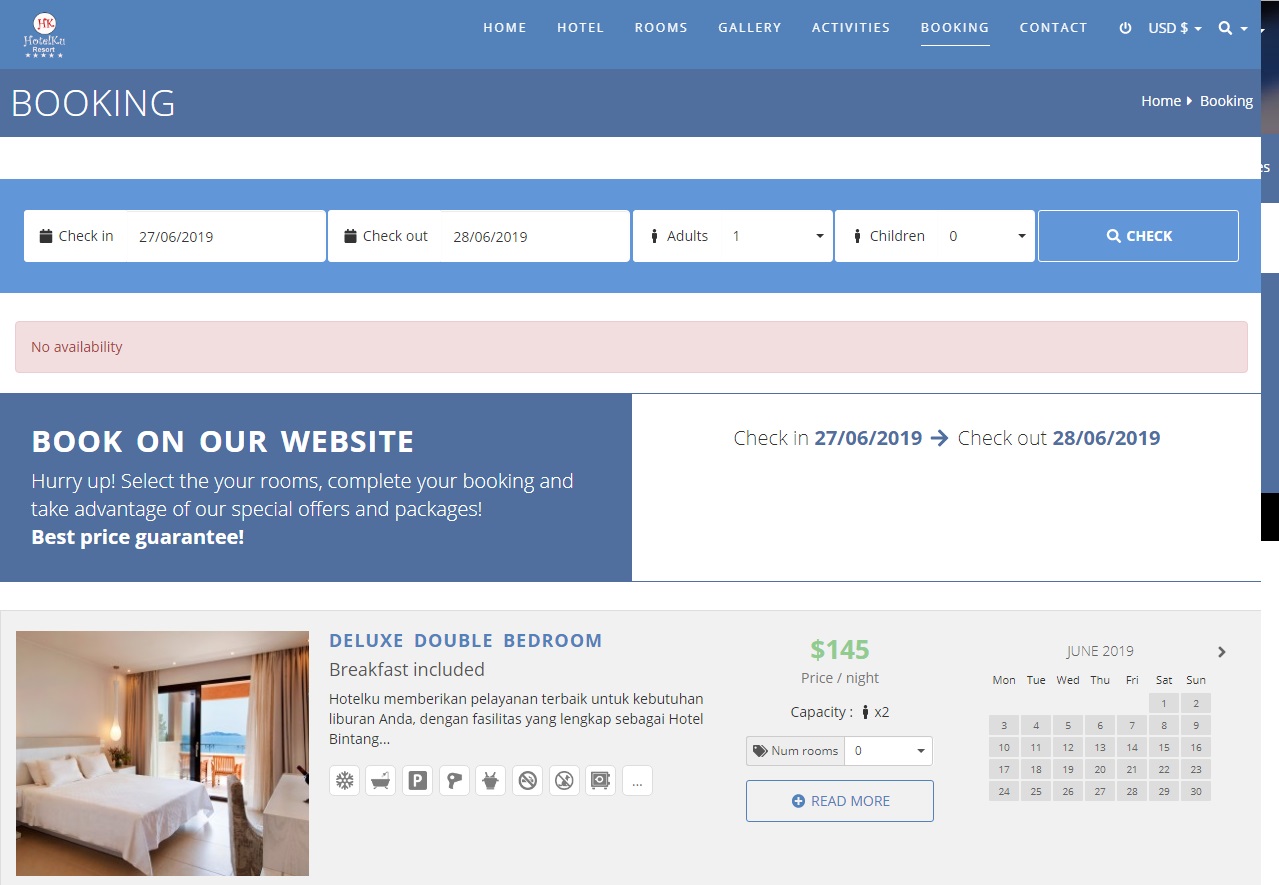Open the ACTIVITIES menu item
1279x885 pixels.
coord(850,28)
